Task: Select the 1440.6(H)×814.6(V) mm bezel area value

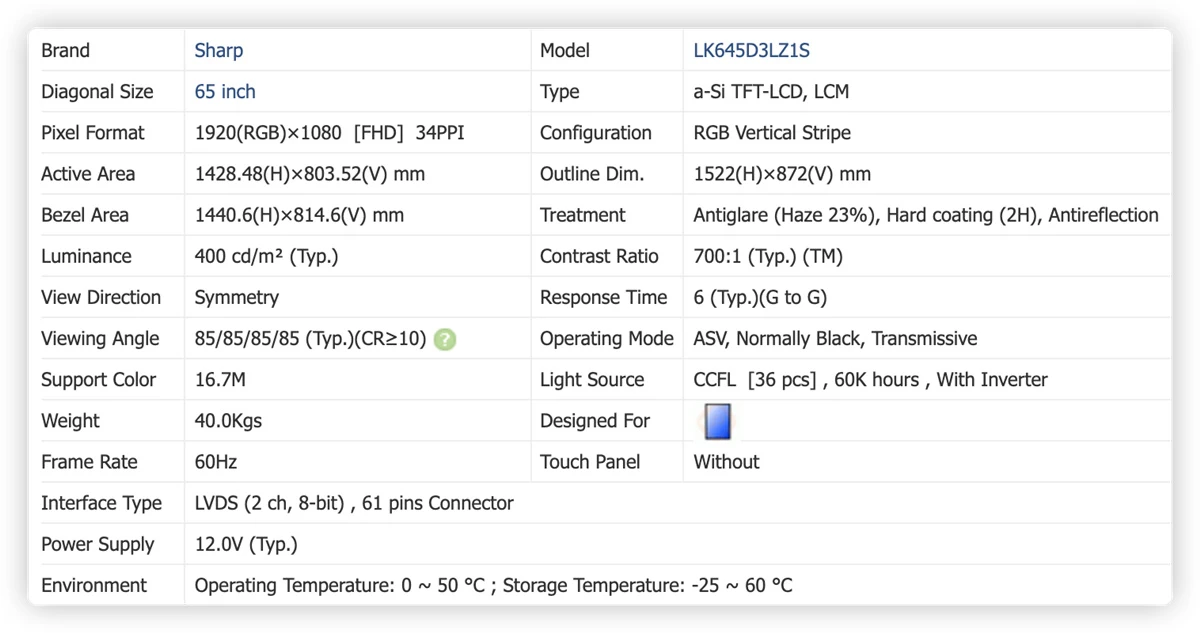Action: pos(299,215)
